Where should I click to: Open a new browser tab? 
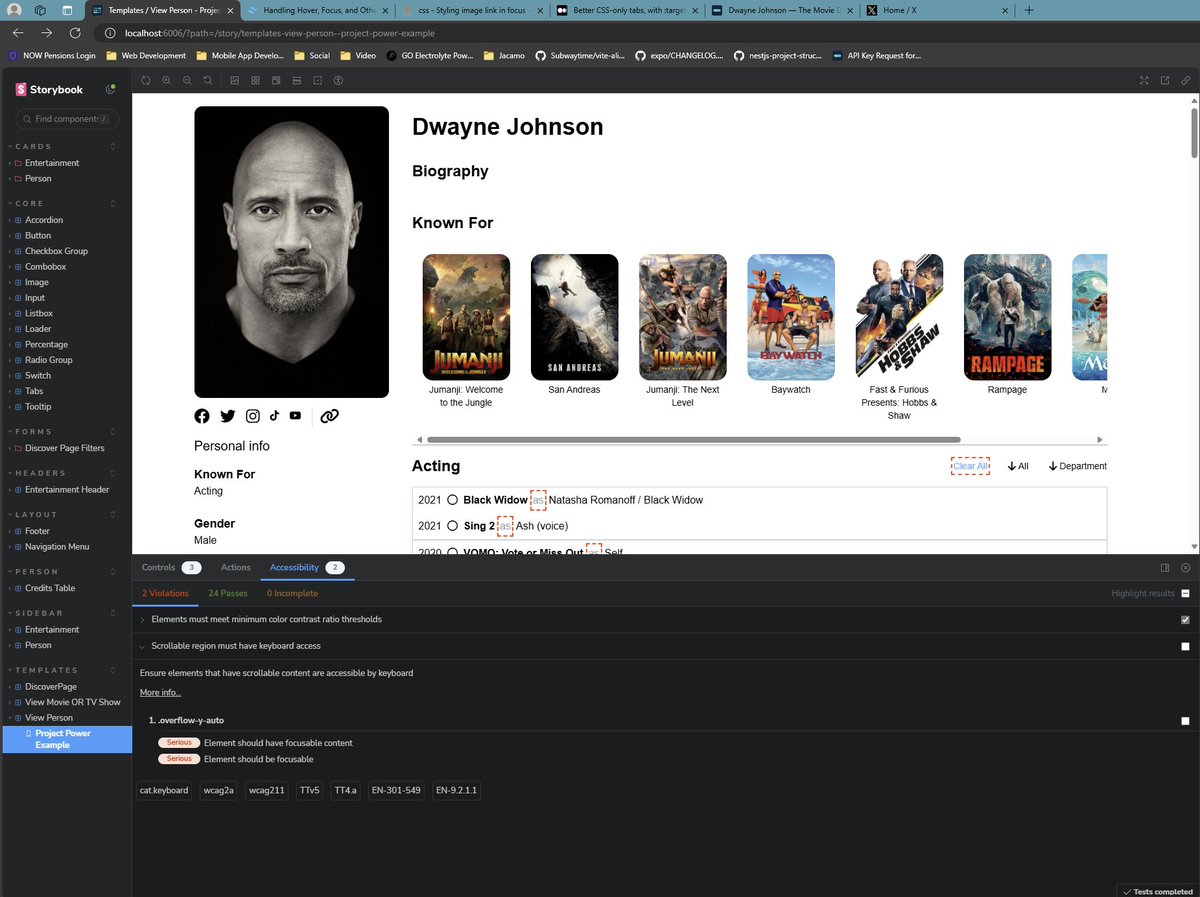1029,10
